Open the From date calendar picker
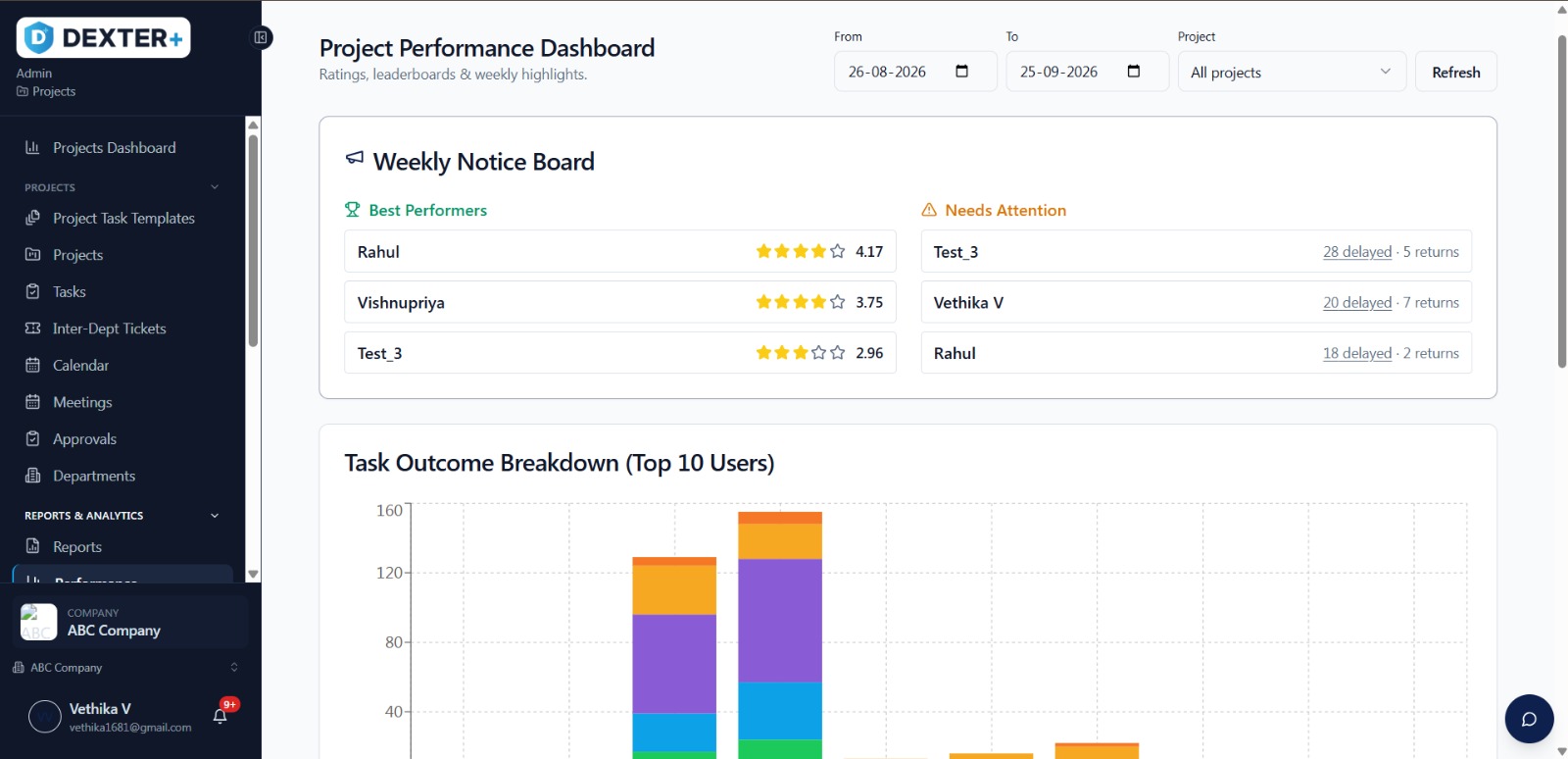The width and height of the screenshot is (1568, 759). coord(961,71)
